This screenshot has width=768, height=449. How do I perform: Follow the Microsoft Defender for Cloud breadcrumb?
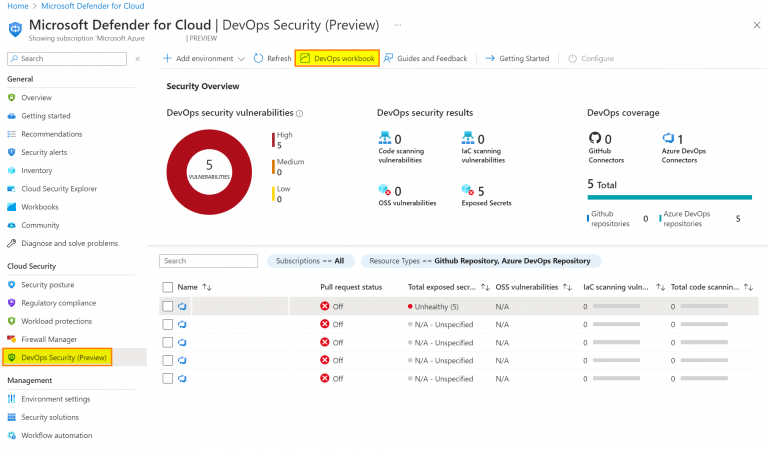tap(93, 6)
